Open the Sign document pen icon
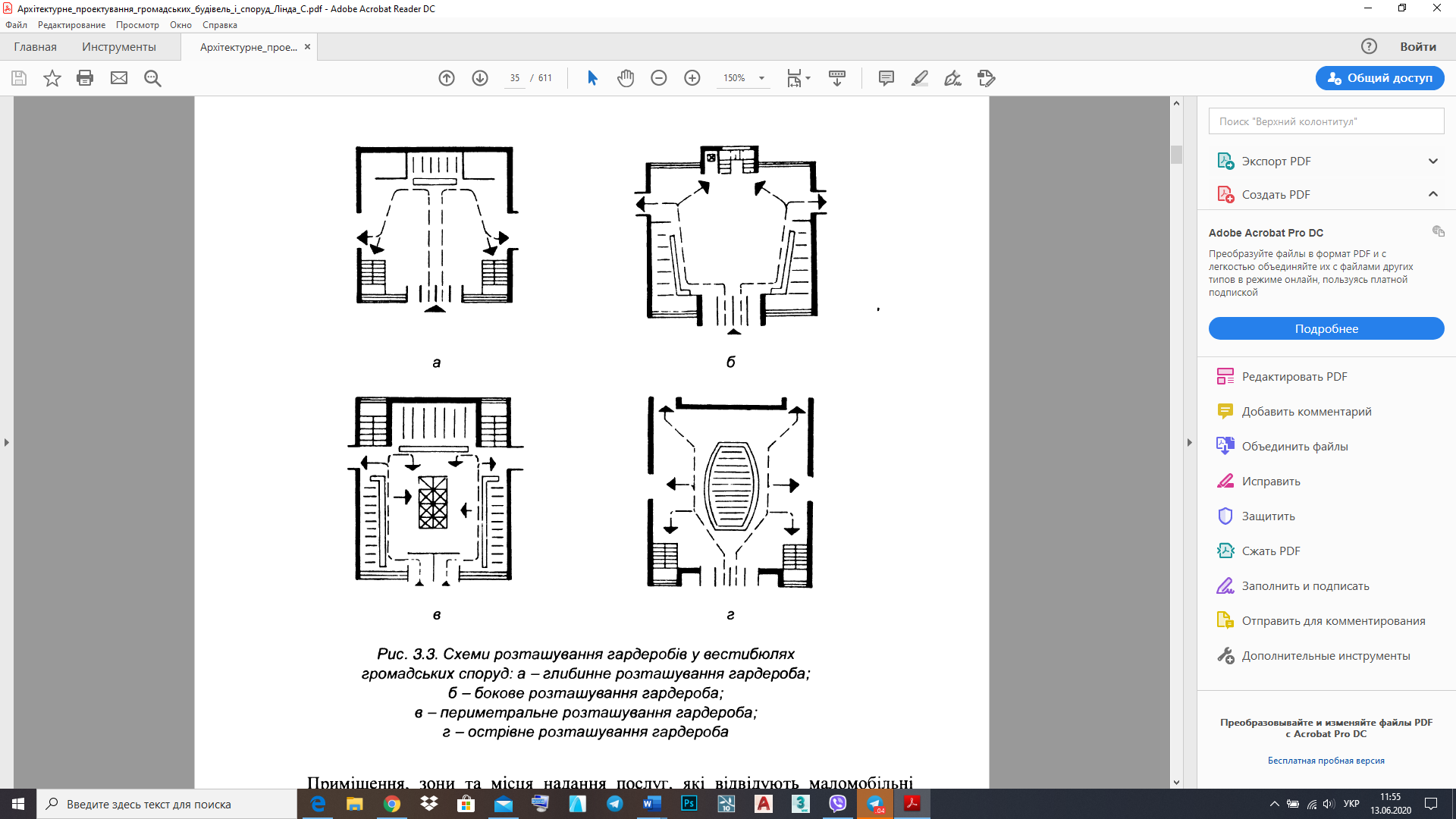 point(952,78)
